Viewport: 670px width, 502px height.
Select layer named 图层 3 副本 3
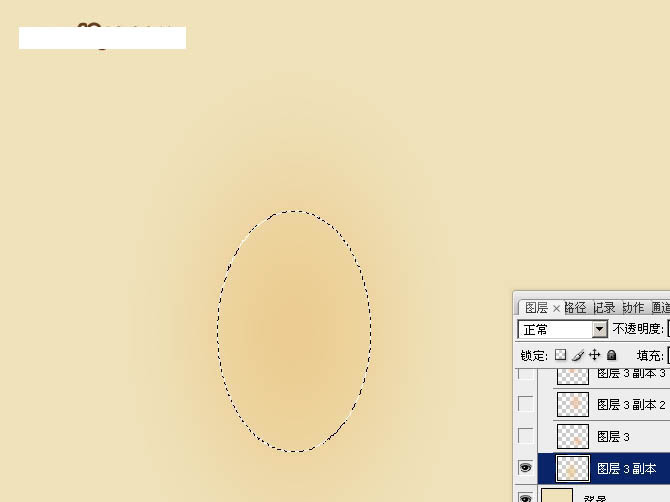pyautogui.click(x=631, y=373)
